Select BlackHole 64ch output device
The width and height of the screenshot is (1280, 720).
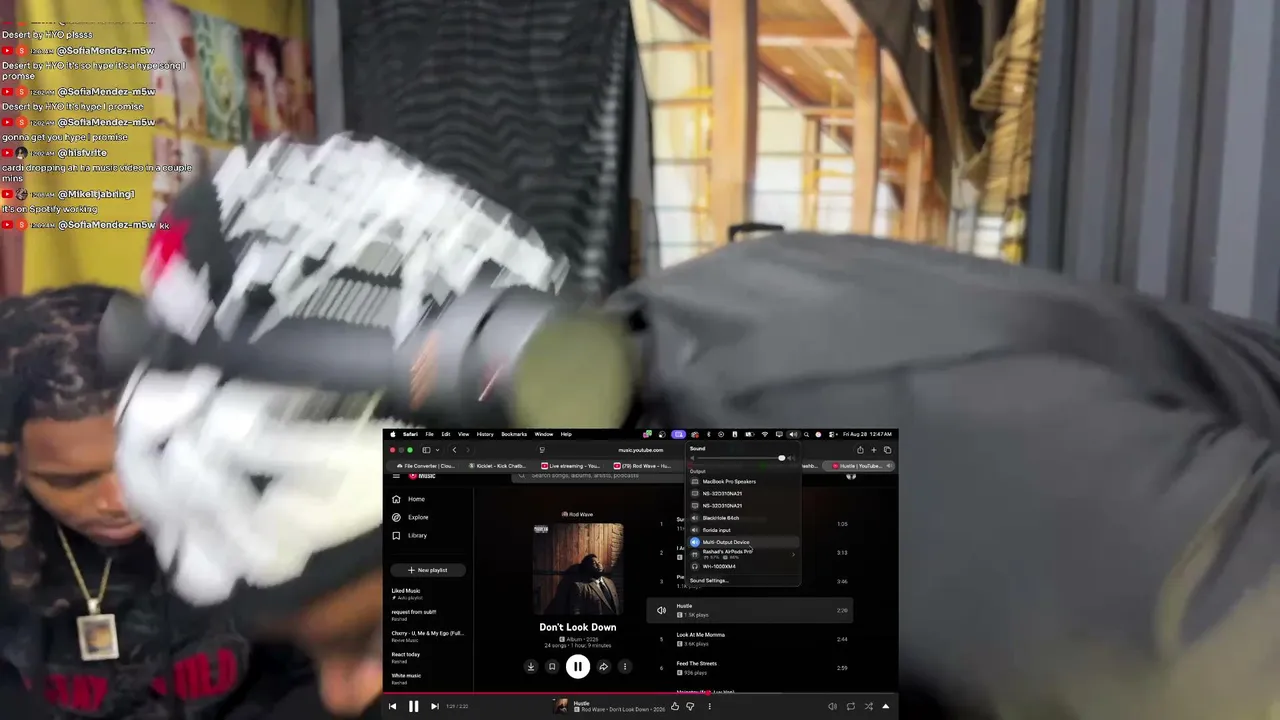click(744, 518)
